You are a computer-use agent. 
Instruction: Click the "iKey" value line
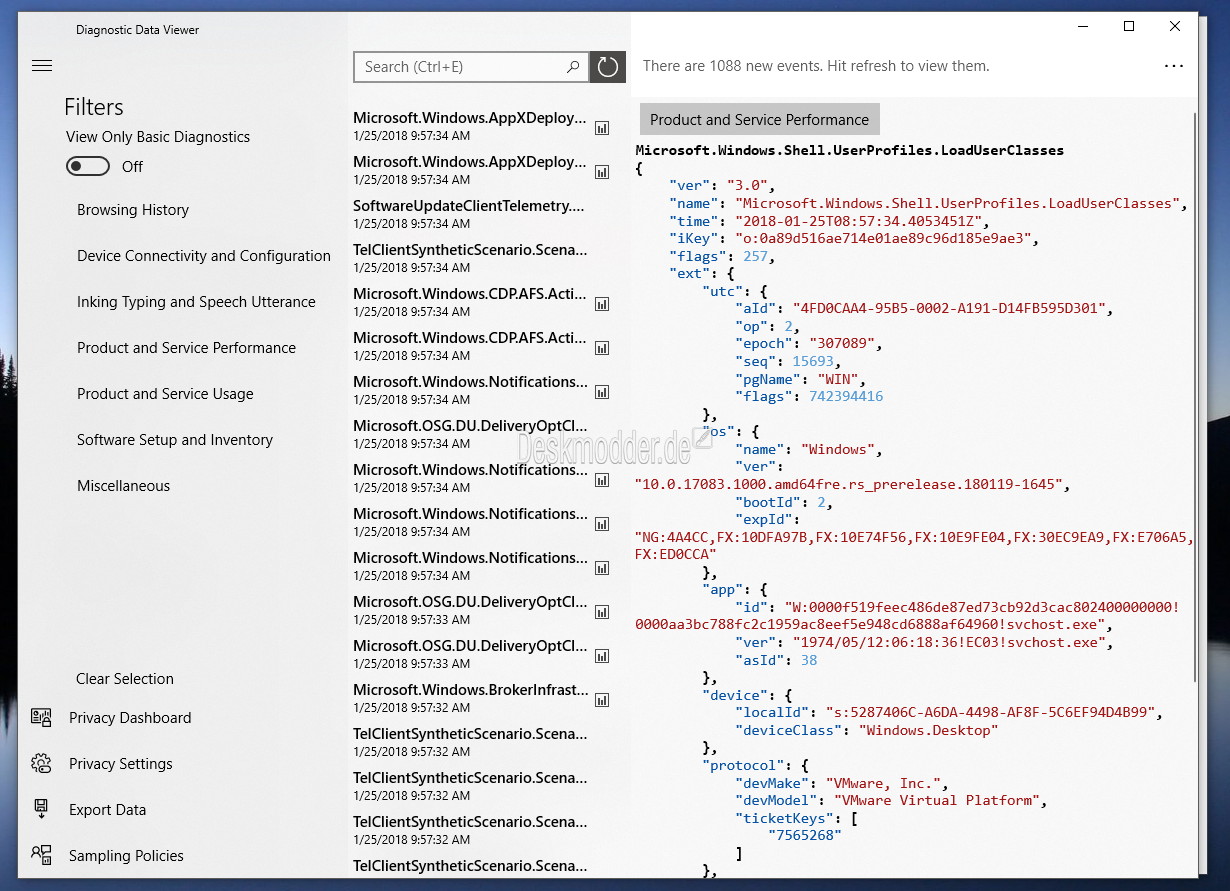pos(855,238)
